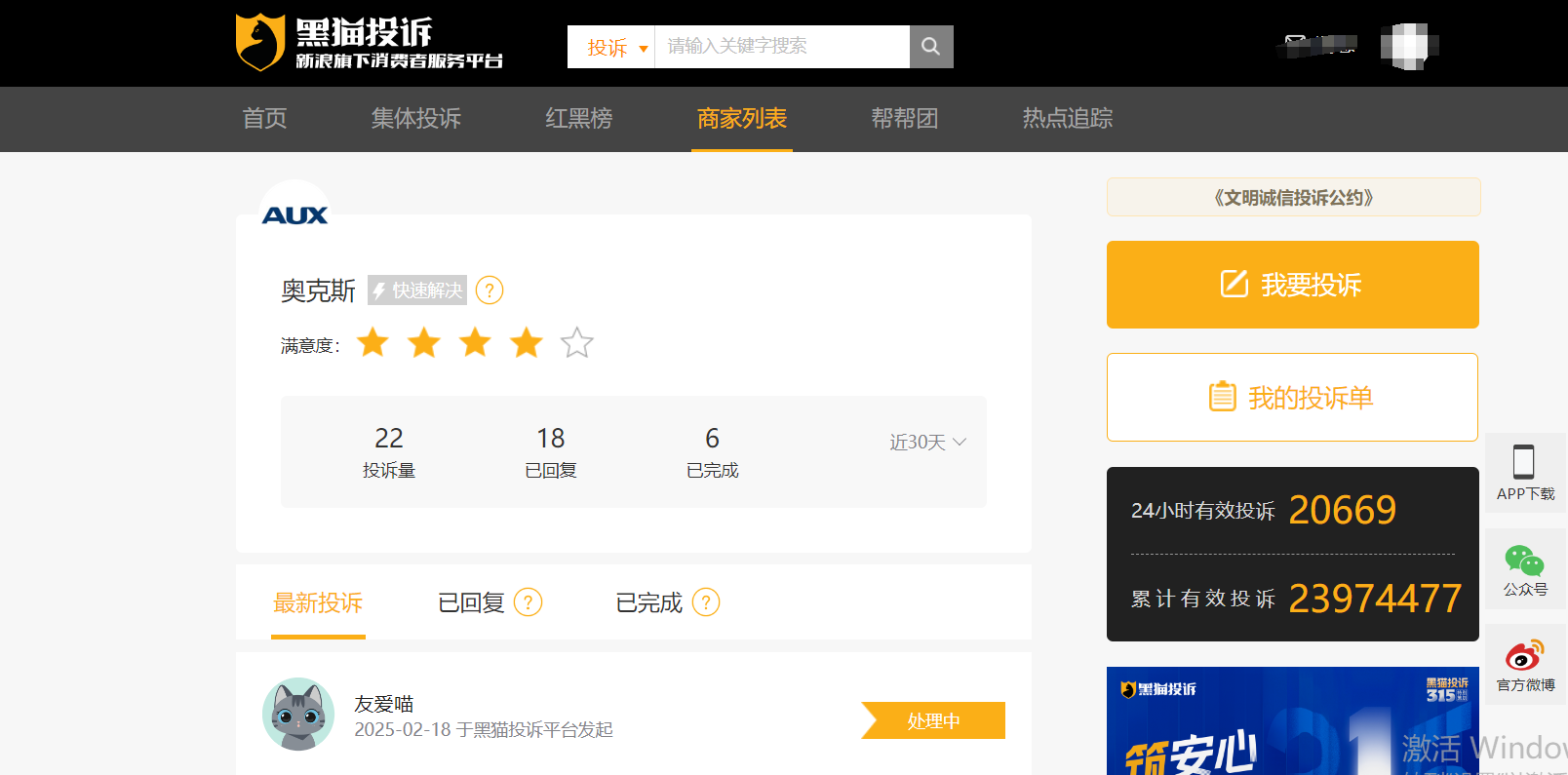The height and width of the screenshot is (775, 1568).
Task: Focus the 请输入关键字搜索 search field
Action: (782, 46)
